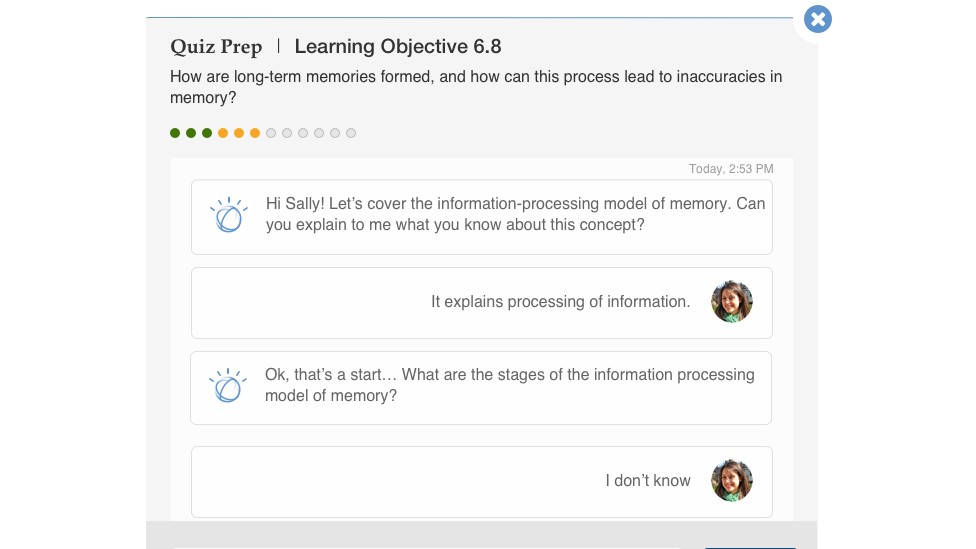This screenshot has height=549, width=976.
Task: Click tutor icon beside the "Hi Sally" message
Action: coord(228,215)
